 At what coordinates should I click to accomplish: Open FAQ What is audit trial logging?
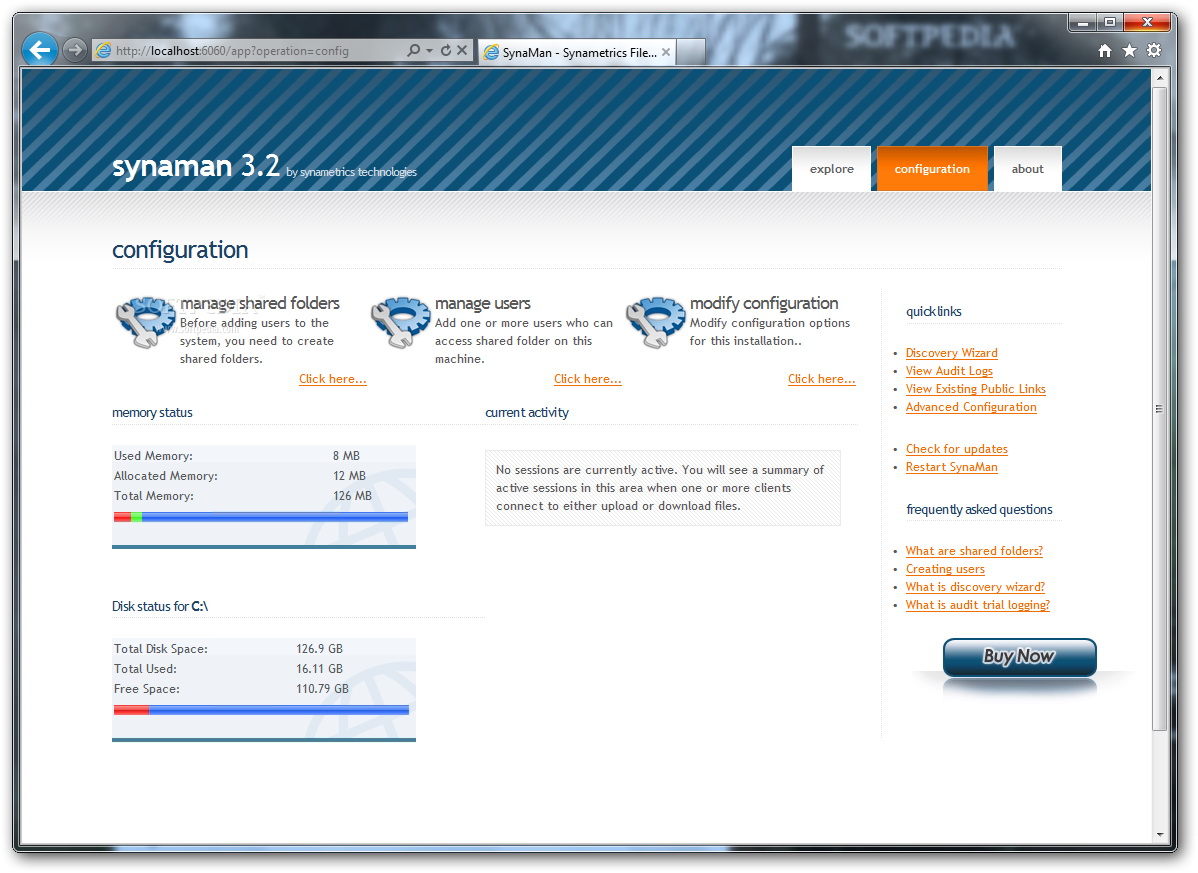point(977,605)
